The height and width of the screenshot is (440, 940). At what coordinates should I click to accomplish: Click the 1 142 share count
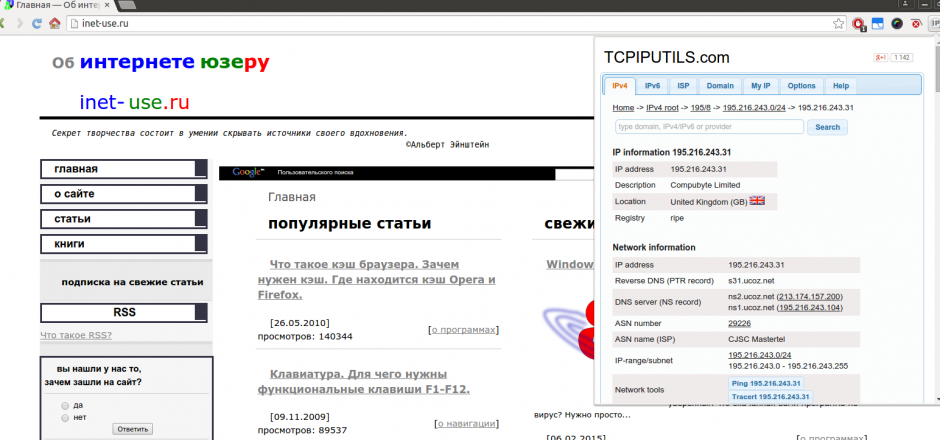[x=902, y=58]
